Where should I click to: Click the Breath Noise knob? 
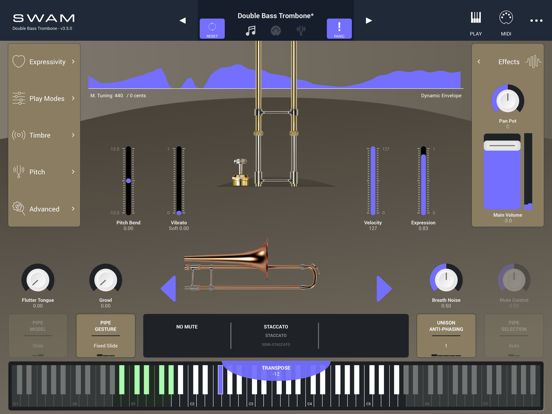446,280
